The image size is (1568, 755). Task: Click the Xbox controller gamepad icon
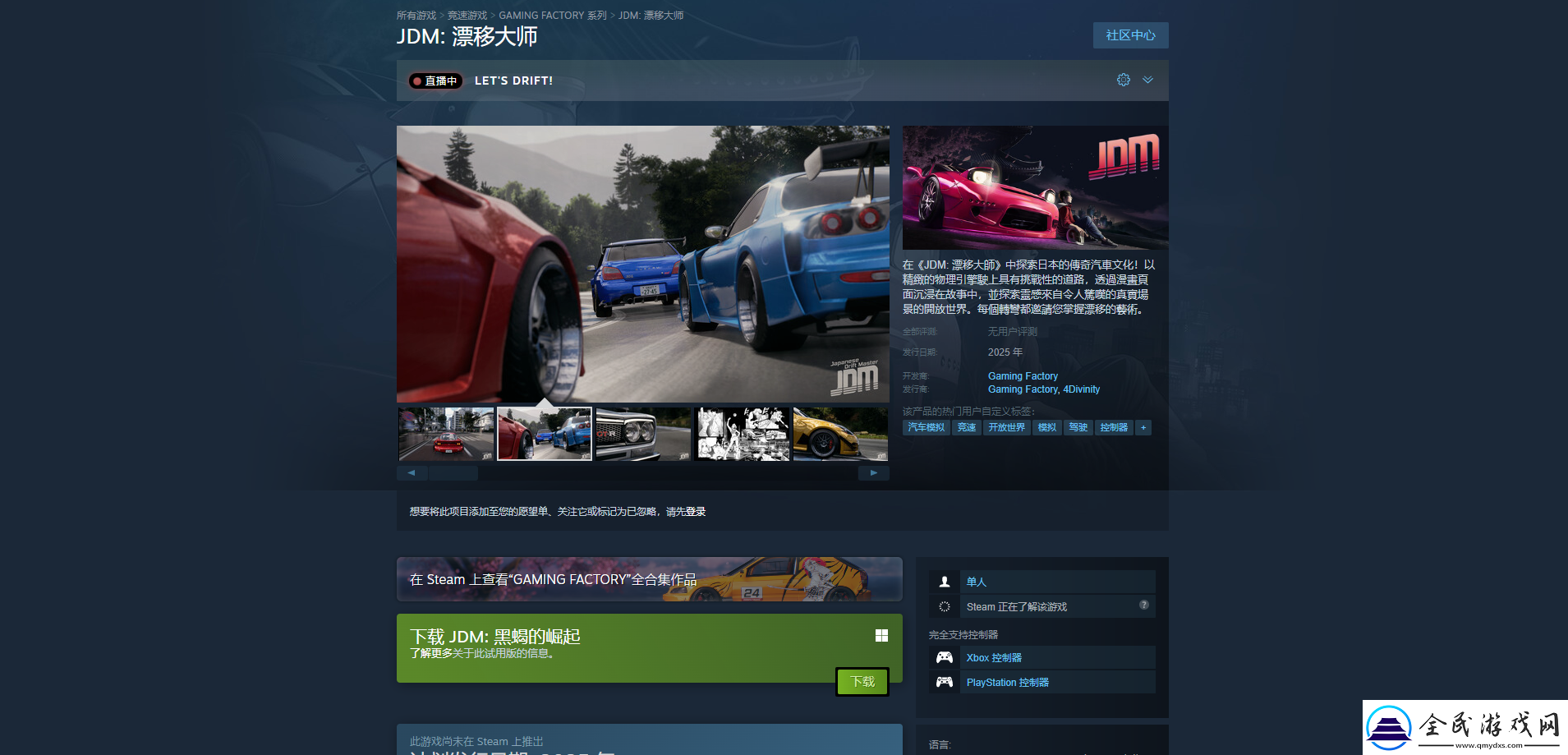click(945, 657)
